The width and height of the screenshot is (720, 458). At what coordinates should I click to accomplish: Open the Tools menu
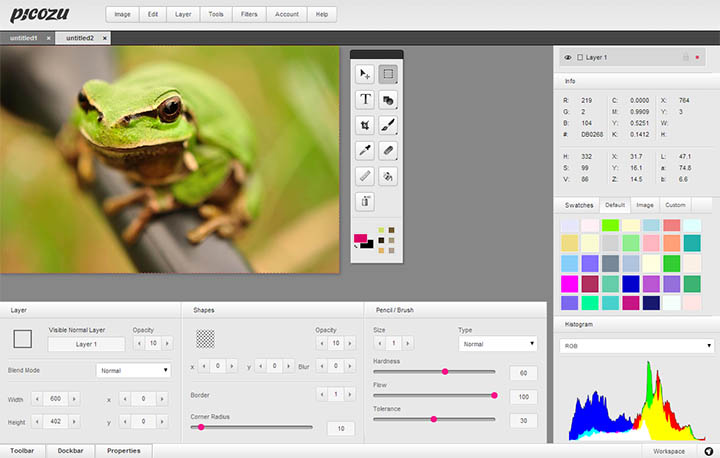(216, 14)
